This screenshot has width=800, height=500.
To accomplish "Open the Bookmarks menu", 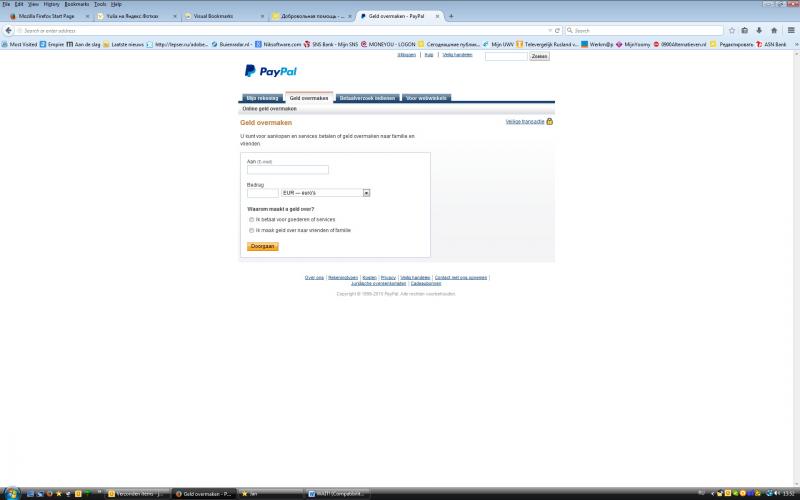I will 77,4.
